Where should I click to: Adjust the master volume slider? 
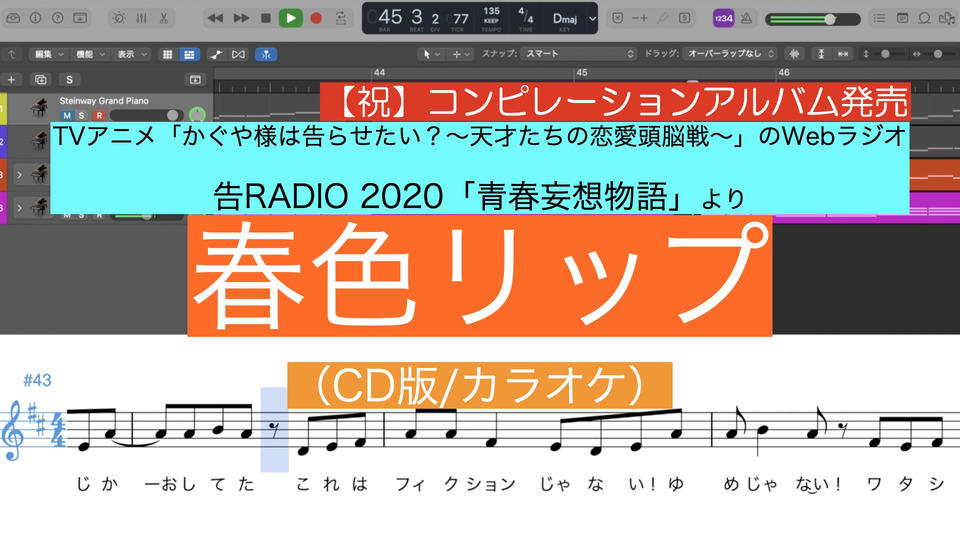point(812,19)
